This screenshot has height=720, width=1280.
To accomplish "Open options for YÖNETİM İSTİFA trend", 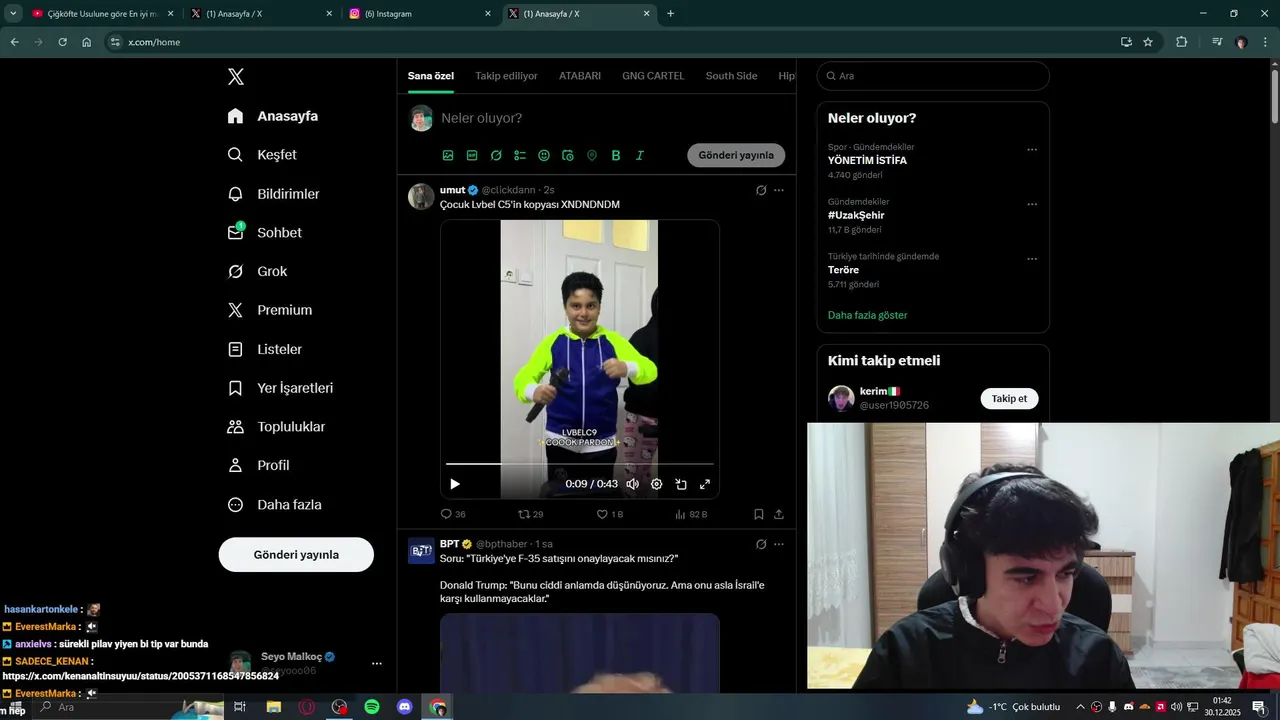I will tap(1032, 150).
